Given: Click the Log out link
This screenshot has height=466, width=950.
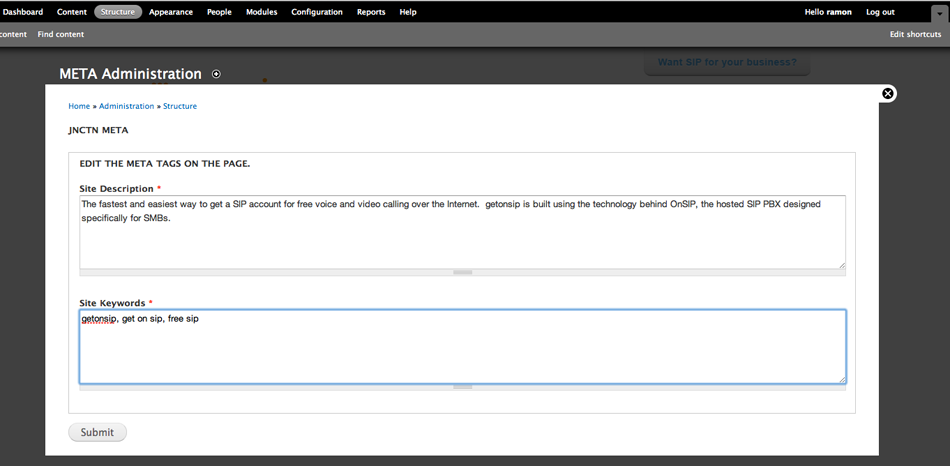Looking at the screenshot, I should (x=880, y=12).
